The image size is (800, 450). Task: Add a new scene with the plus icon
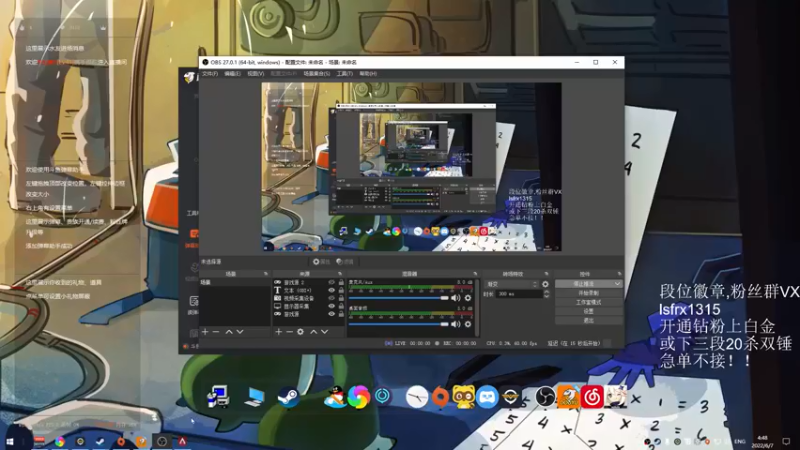point(205,332)
